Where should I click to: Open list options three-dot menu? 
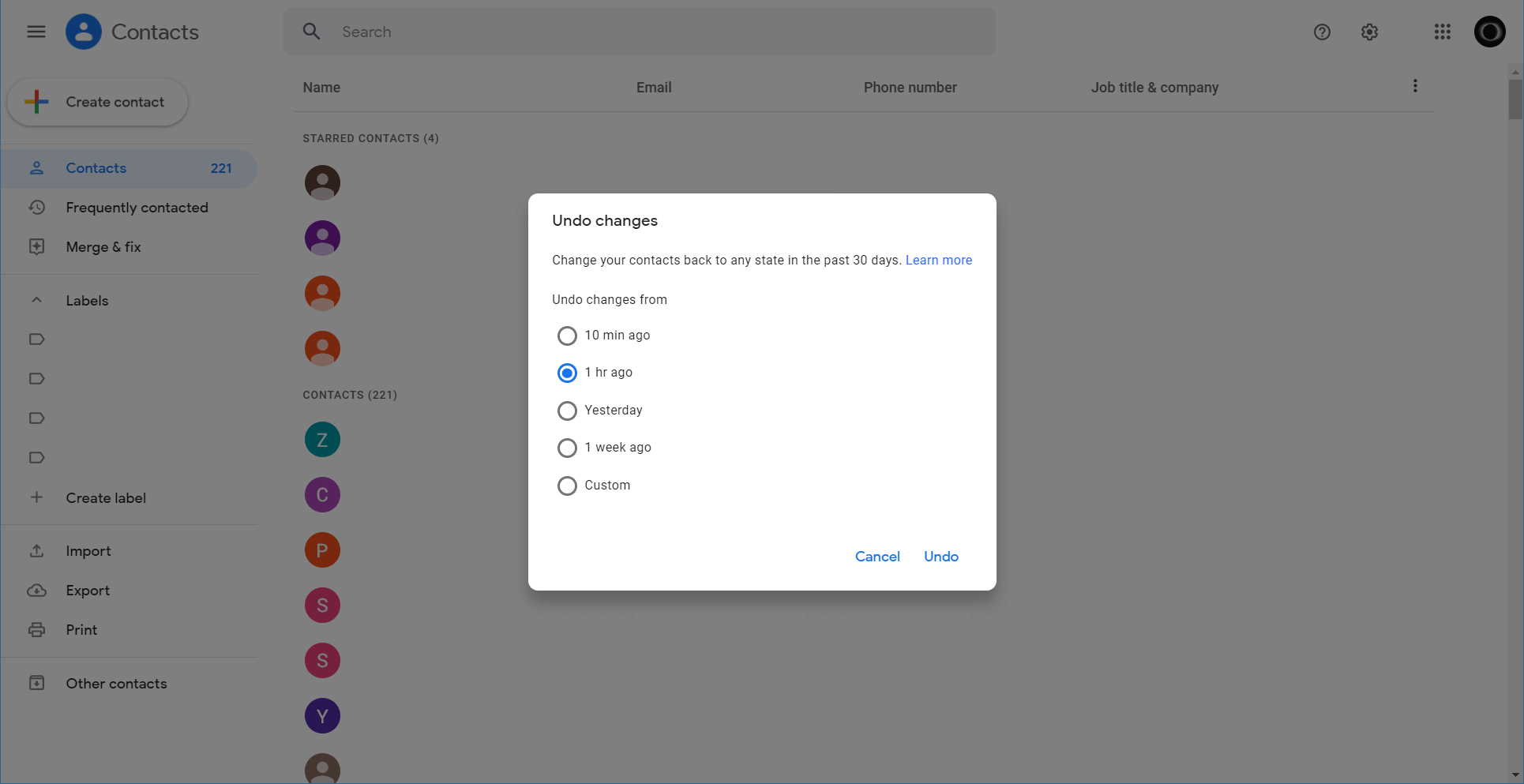coord(1415,86)
